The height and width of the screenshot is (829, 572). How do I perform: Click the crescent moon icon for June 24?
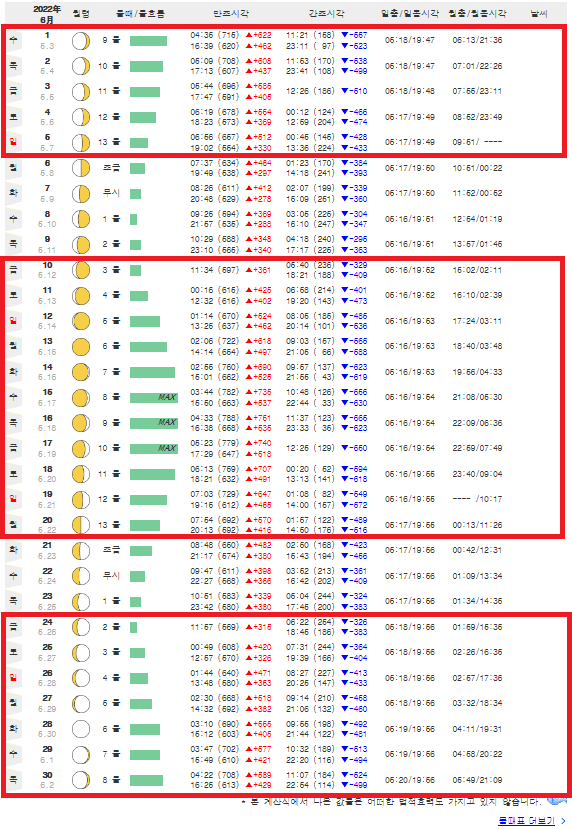click(81, 627)
